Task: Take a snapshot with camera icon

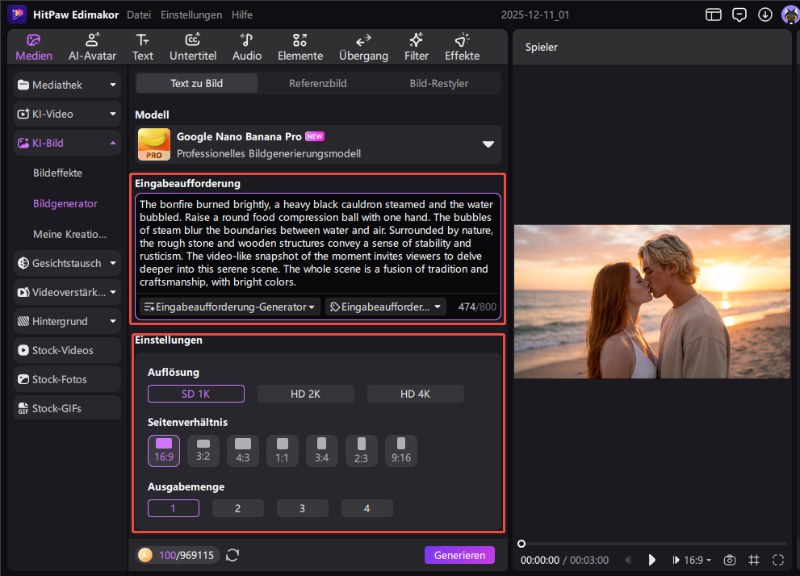Action: [730, 560]
